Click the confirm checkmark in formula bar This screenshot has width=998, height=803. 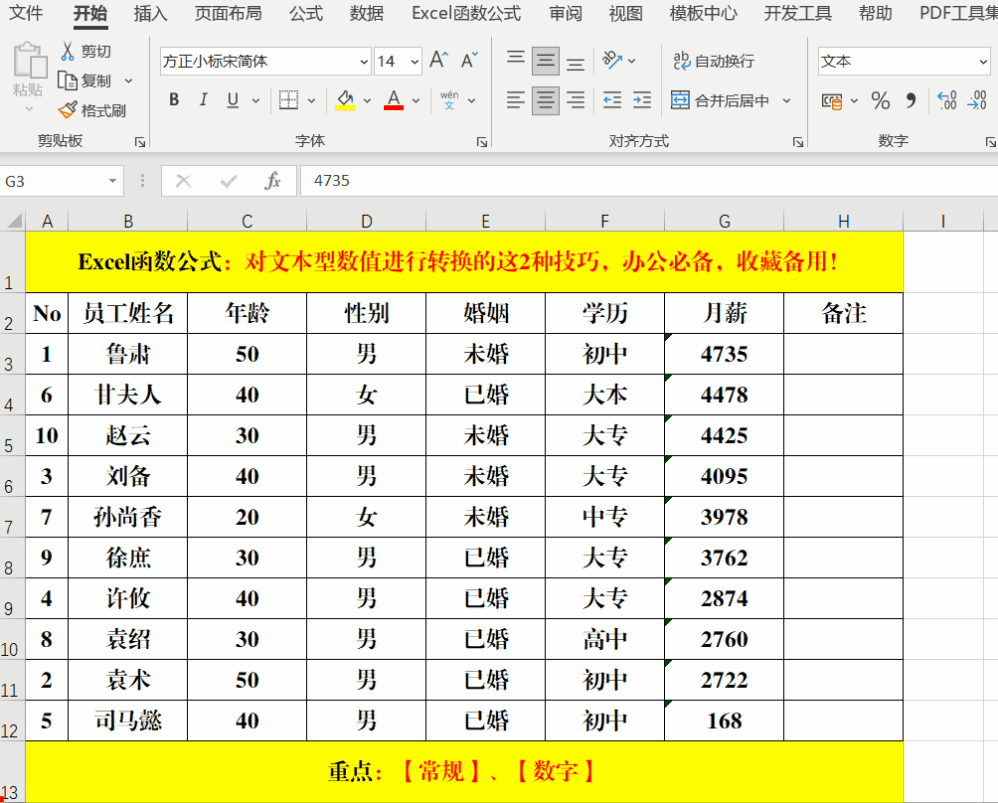[228, 182]
